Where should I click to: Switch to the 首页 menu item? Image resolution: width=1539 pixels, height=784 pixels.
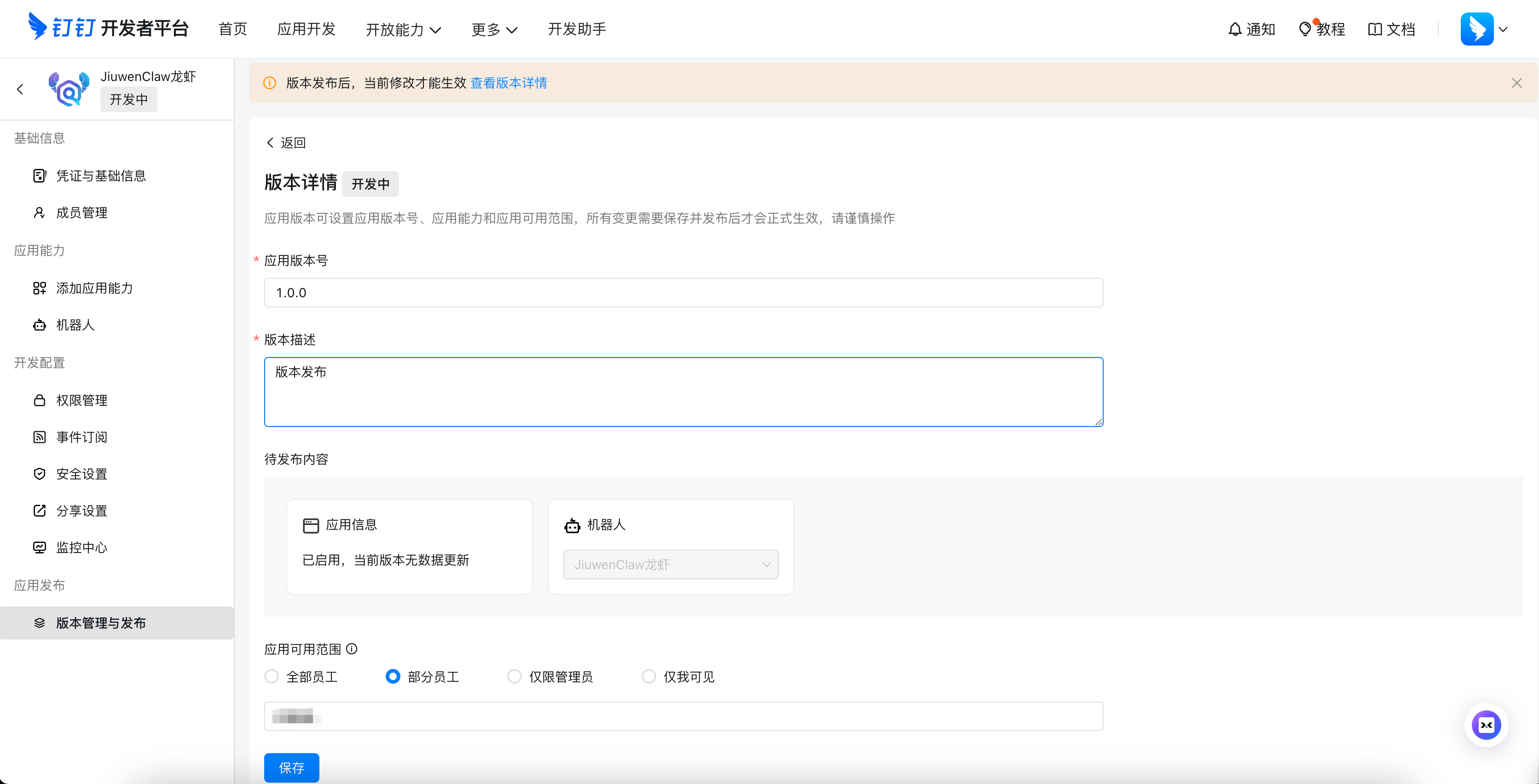click(x=232, y=29)
